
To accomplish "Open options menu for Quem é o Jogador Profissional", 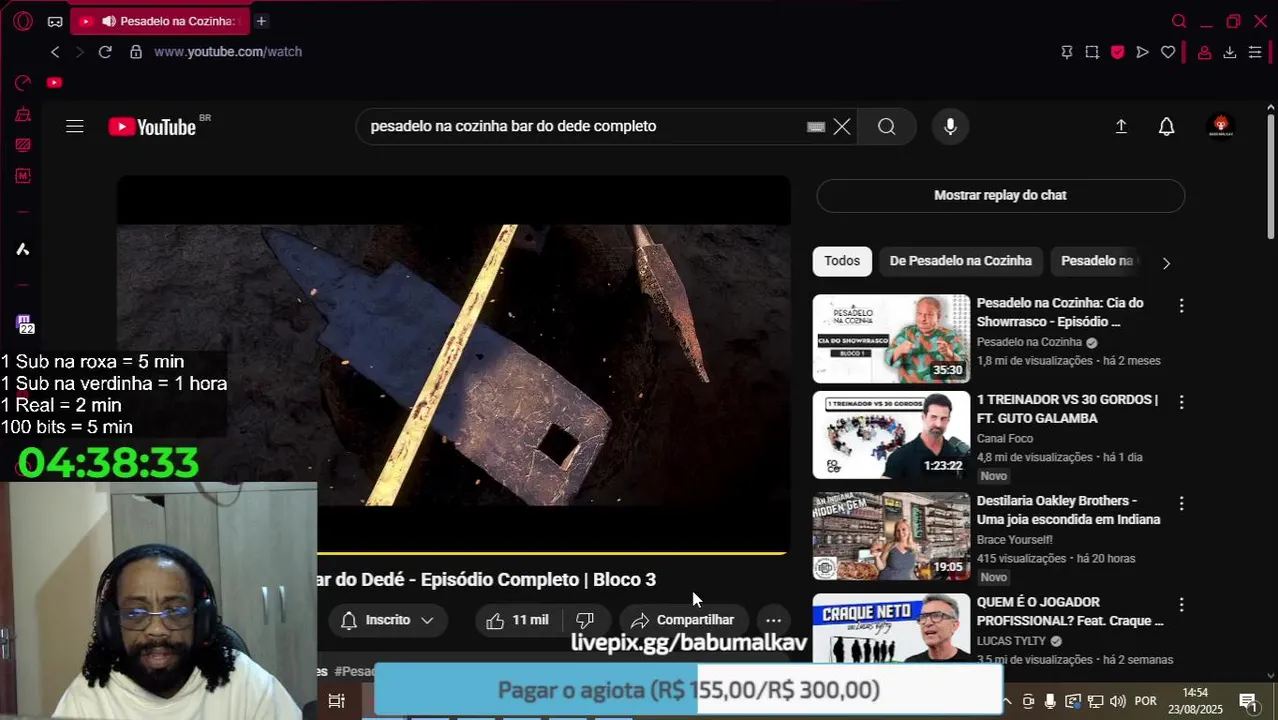I will 1181,605.
